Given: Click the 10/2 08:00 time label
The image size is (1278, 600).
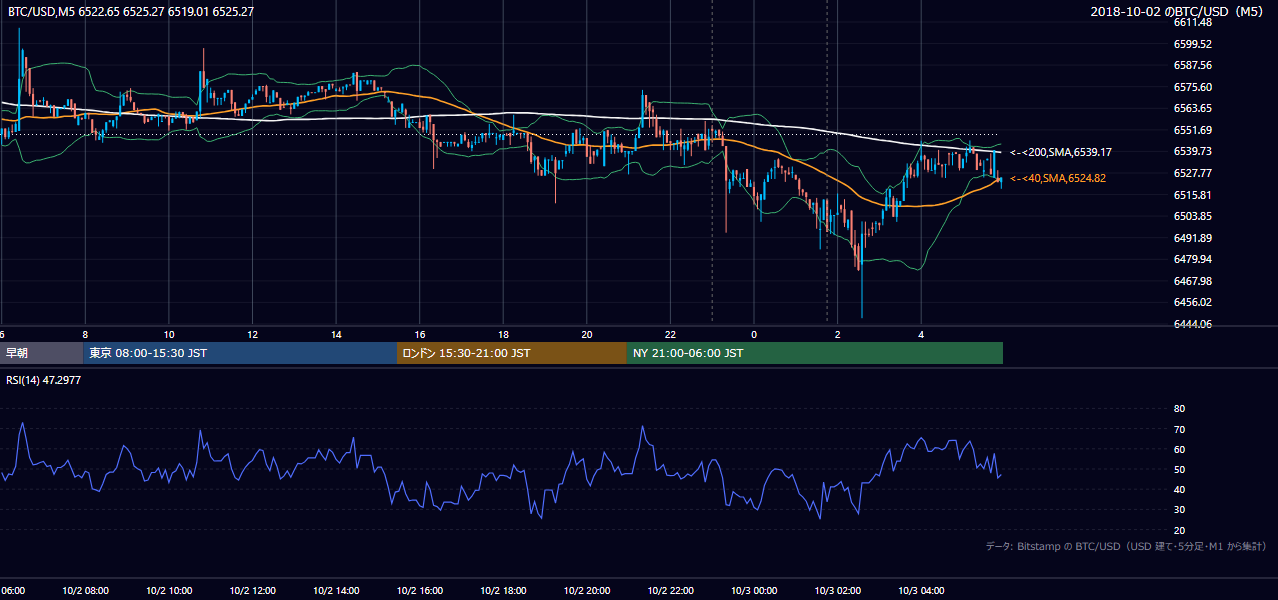Looking at the screenshot, I should click(x=85, y=590).
